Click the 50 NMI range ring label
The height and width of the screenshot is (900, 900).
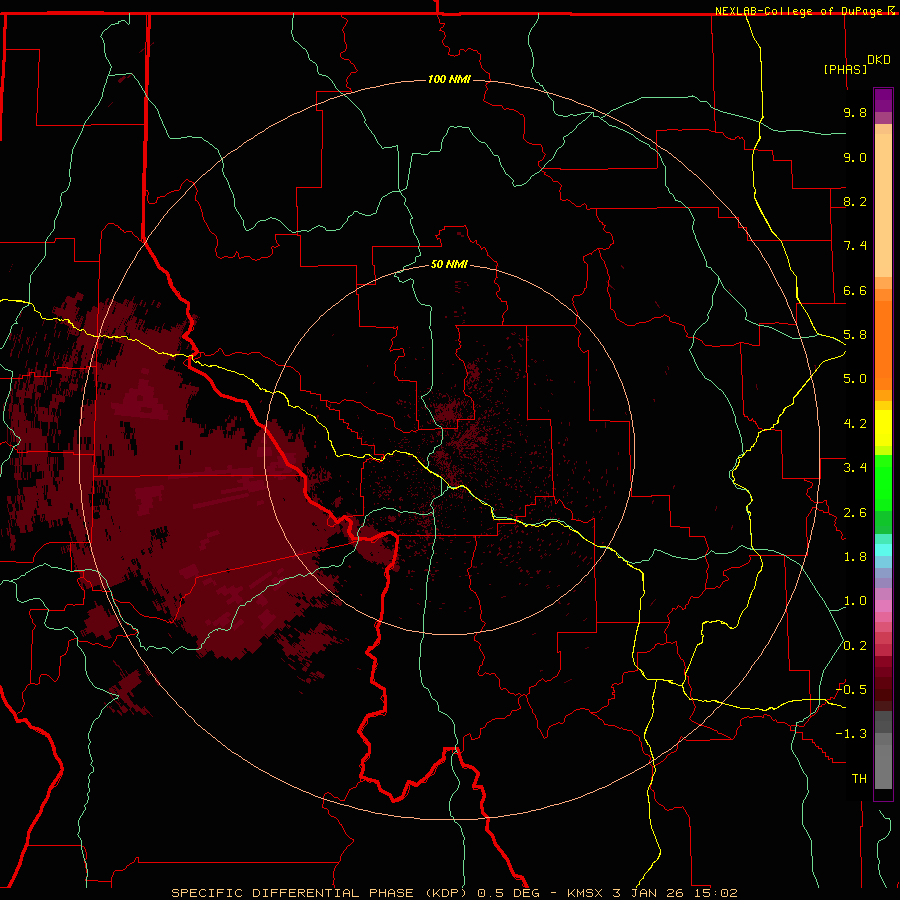click(x=449, y=264)
